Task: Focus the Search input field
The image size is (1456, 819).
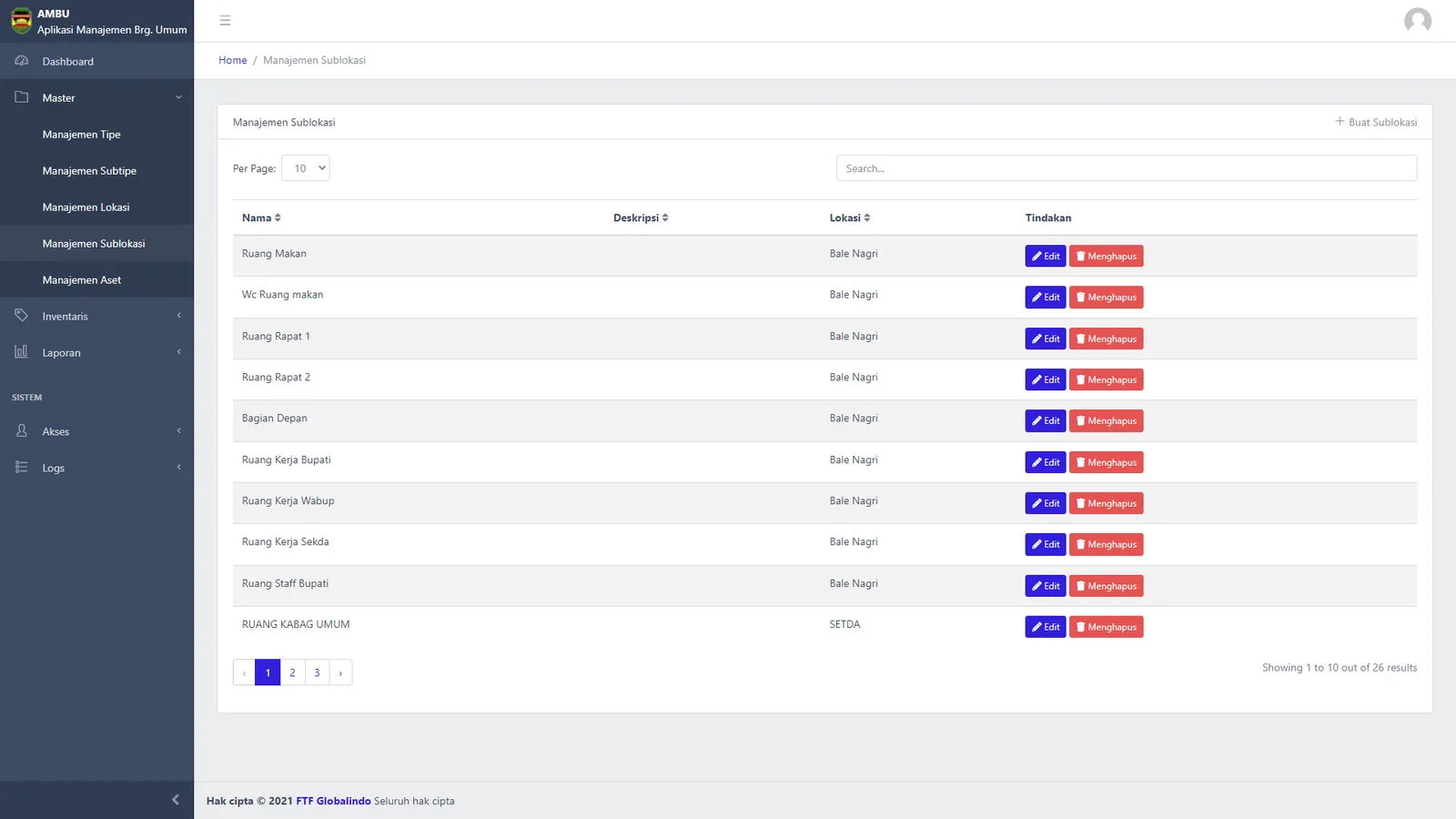Action: coord(1127,168)
